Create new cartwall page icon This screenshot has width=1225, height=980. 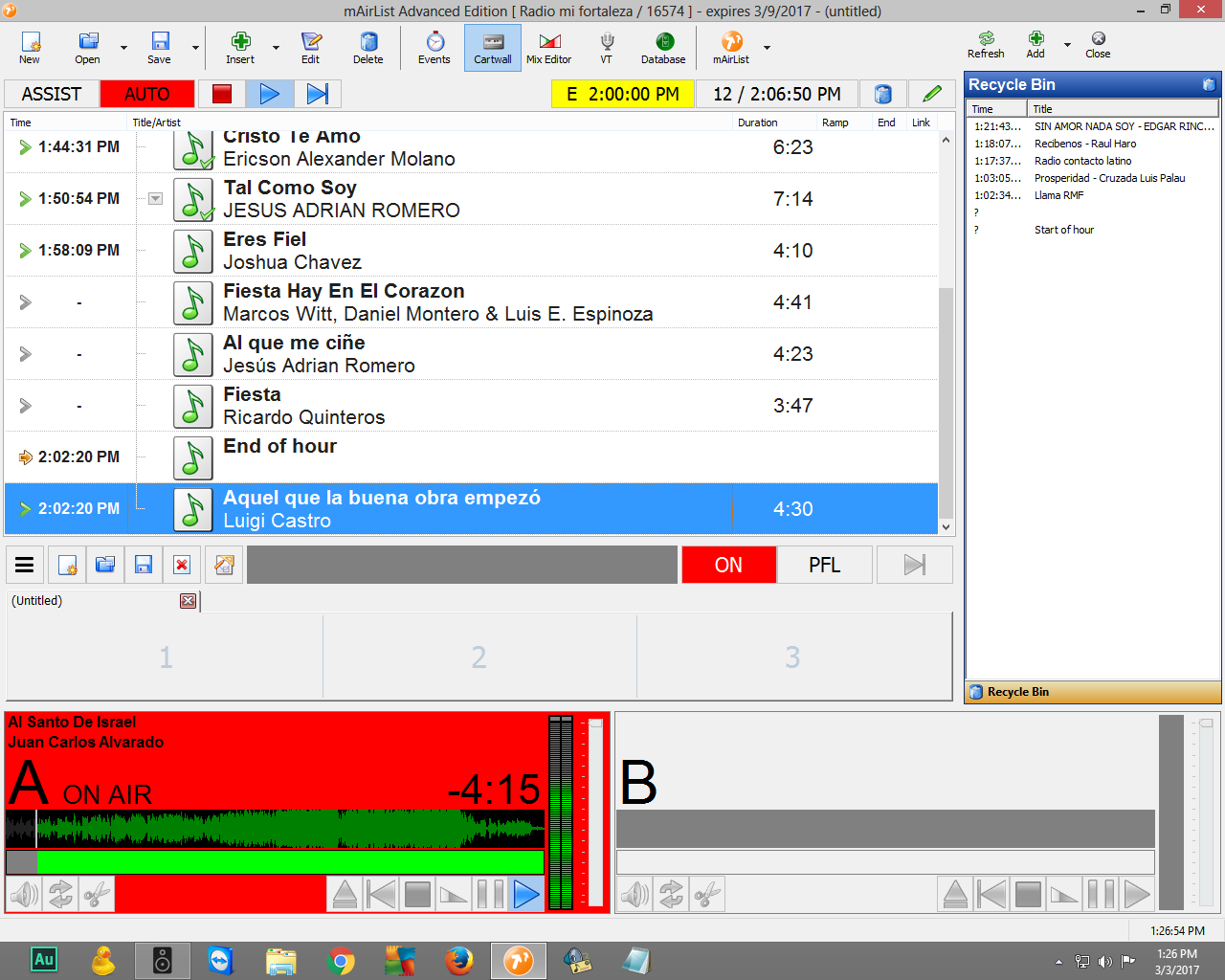(x=67, y=565)
